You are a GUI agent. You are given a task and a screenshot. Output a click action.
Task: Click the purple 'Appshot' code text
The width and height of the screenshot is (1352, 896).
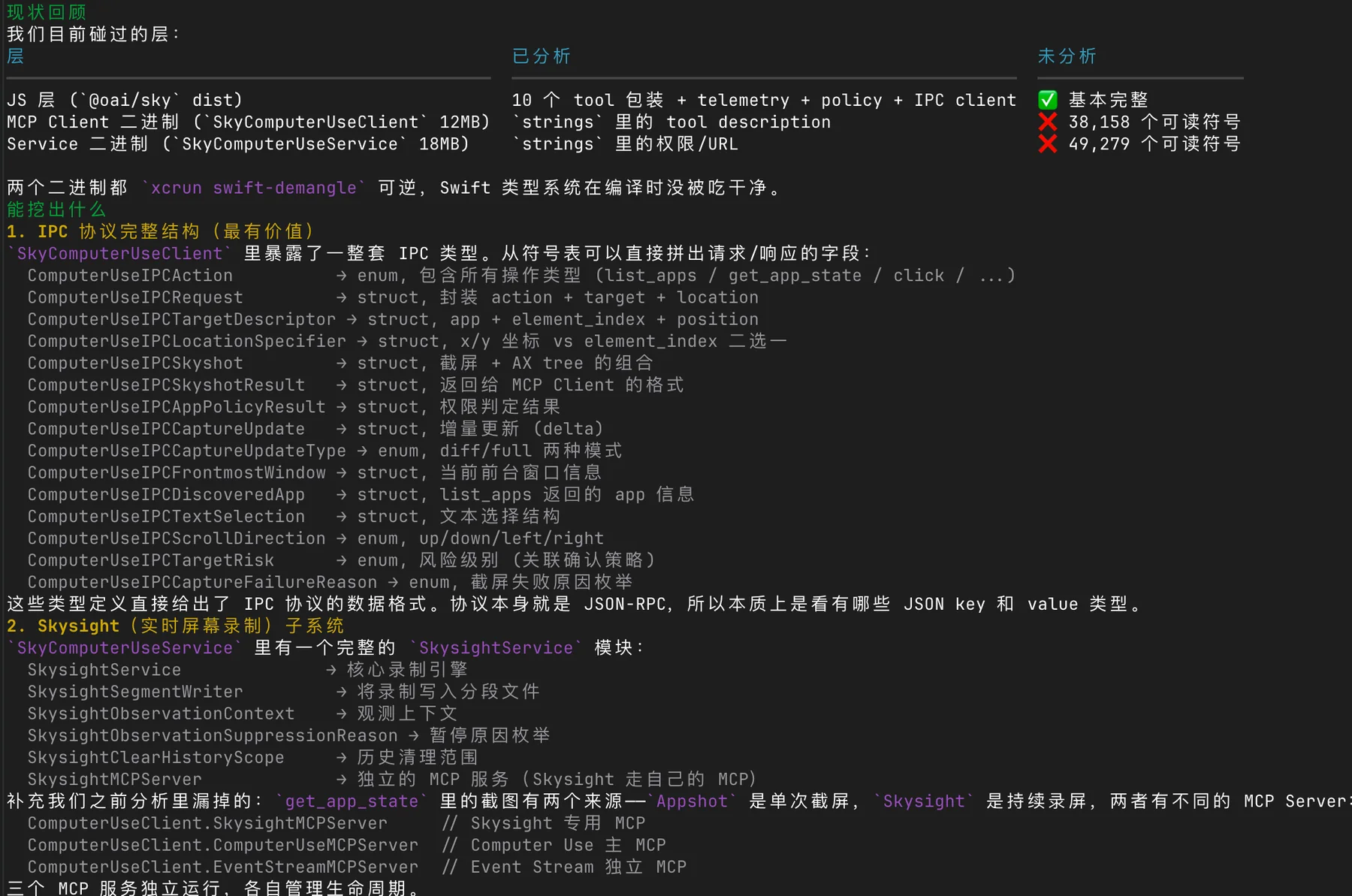point(692,801)
